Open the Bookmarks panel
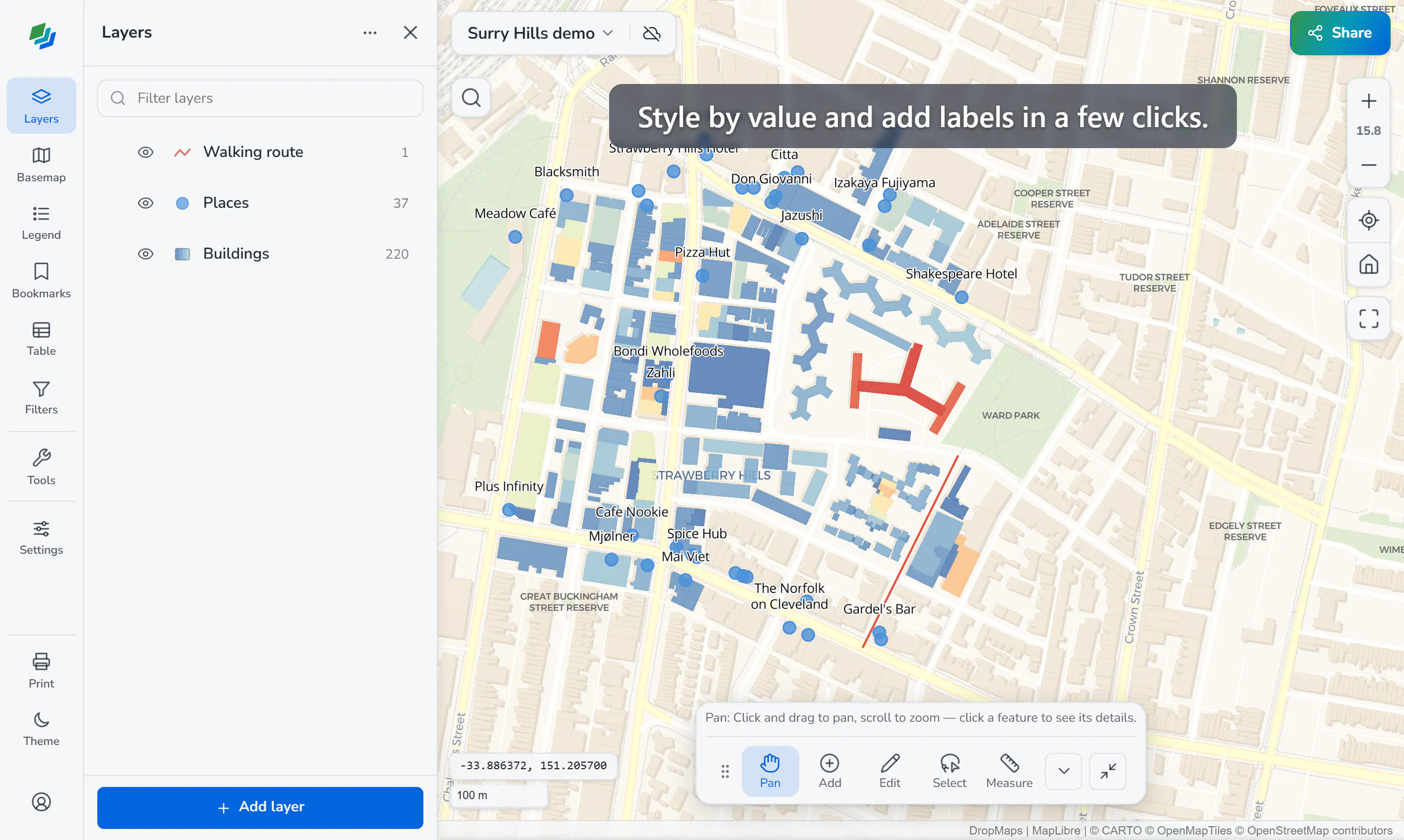1404x840 pixels. [41, 281]
